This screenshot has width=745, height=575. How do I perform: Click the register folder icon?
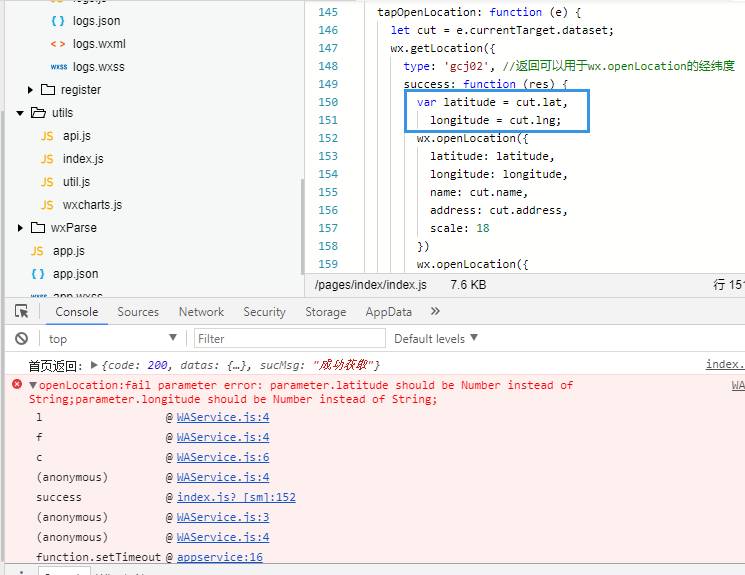[48, 89]
